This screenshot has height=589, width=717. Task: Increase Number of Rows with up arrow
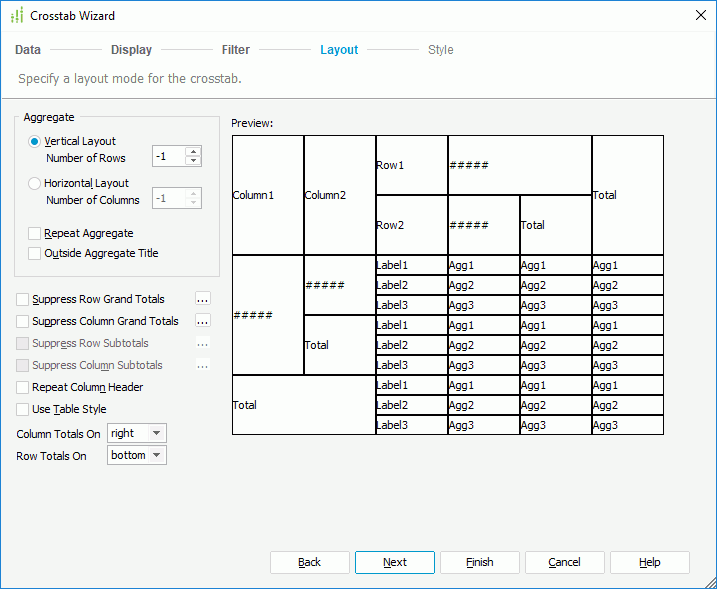click(193, 152)
